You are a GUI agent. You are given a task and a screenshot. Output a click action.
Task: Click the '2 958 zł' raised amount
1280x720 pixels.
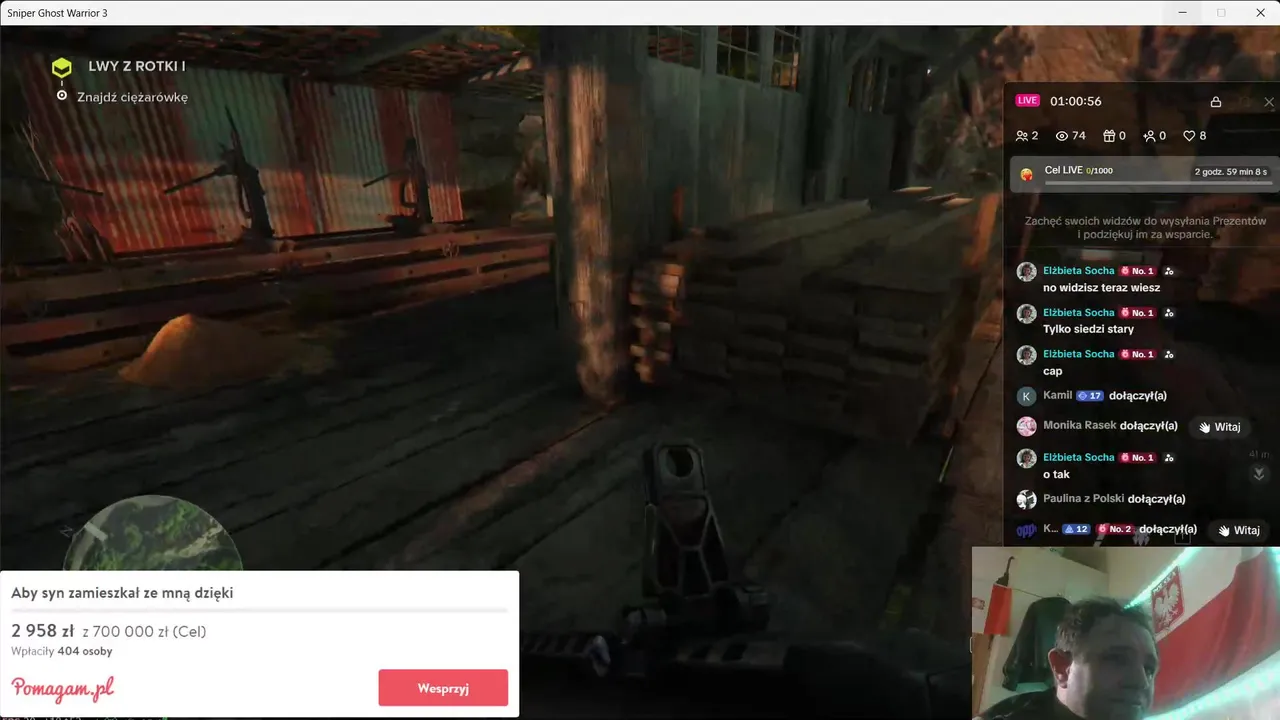pyautogui.click(x=43, y=631)
